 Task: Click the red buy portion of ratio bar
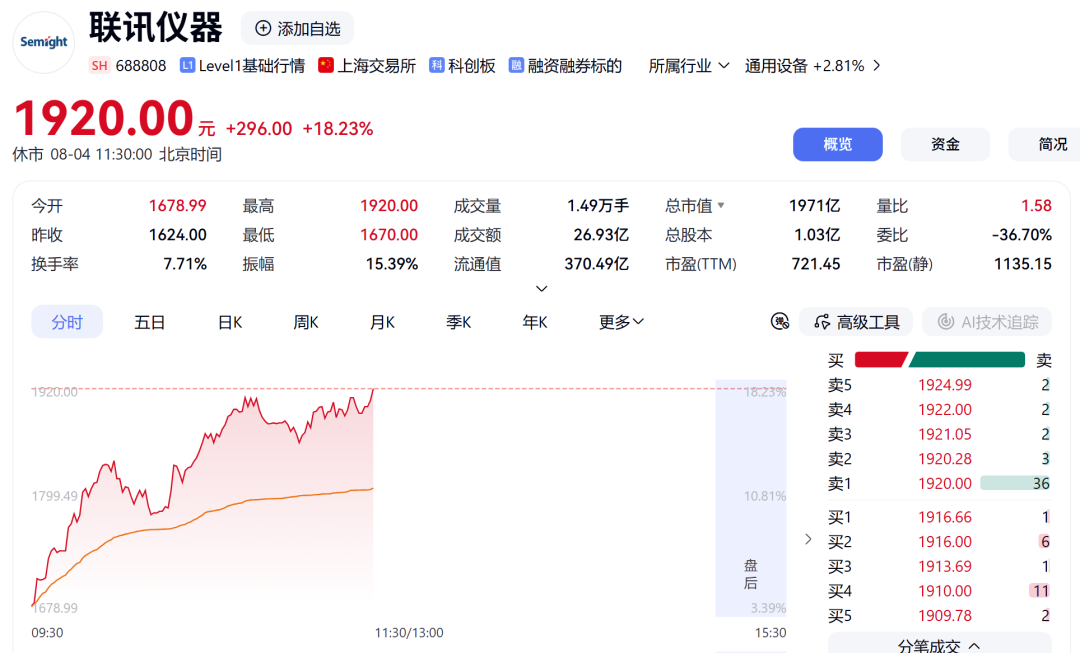[881, 360]
